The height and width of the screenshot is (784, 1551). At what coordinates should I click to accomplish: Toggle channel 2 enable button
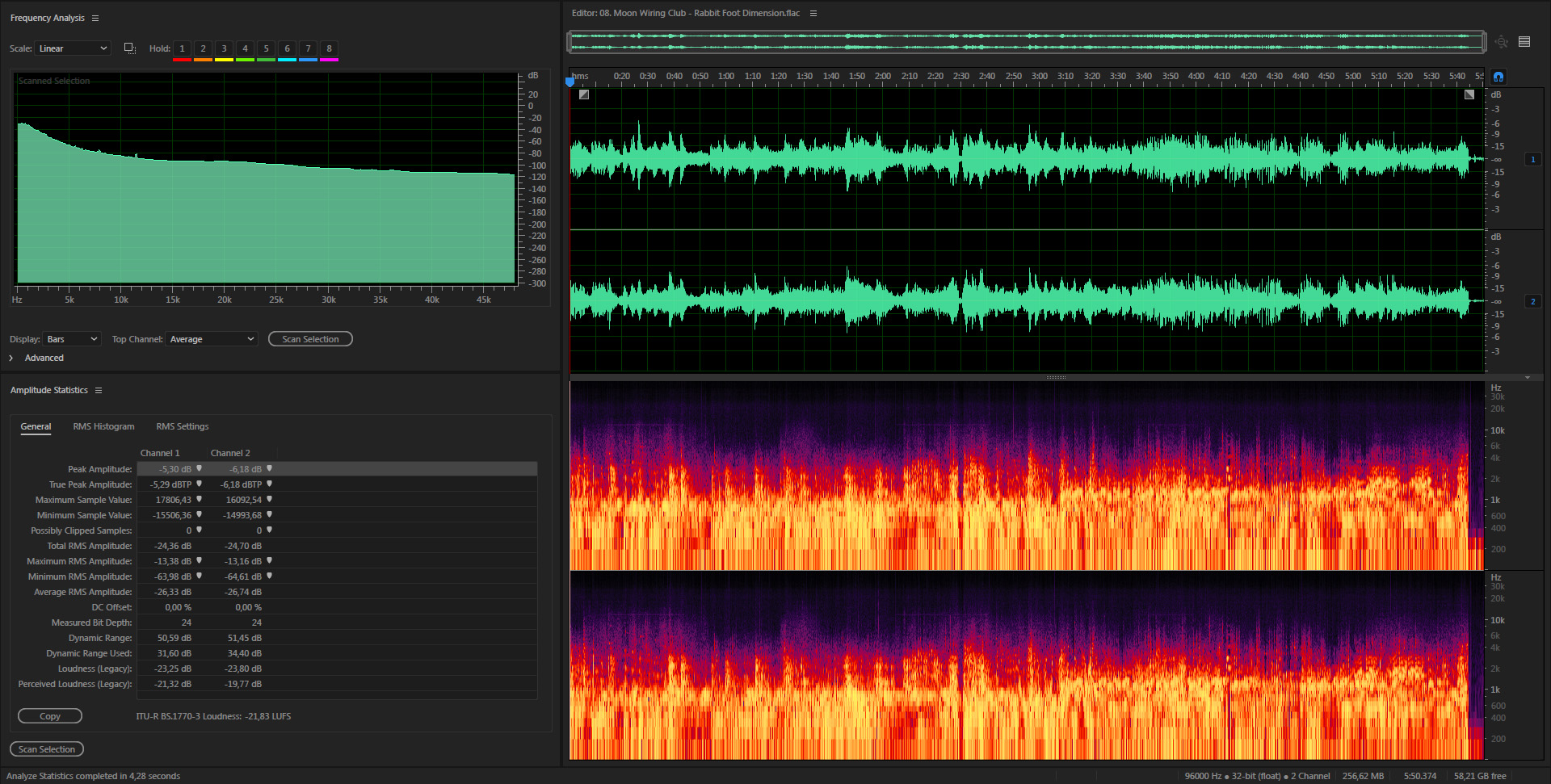pyautogui.click(x=1532, y=301)
